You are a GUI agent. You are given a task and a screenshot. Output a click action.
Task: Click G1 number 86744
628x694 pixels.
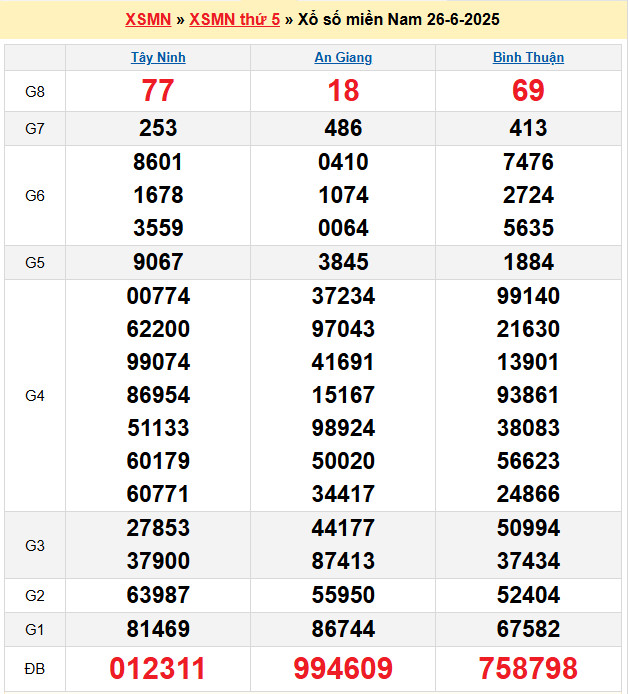tap(343, 629)
